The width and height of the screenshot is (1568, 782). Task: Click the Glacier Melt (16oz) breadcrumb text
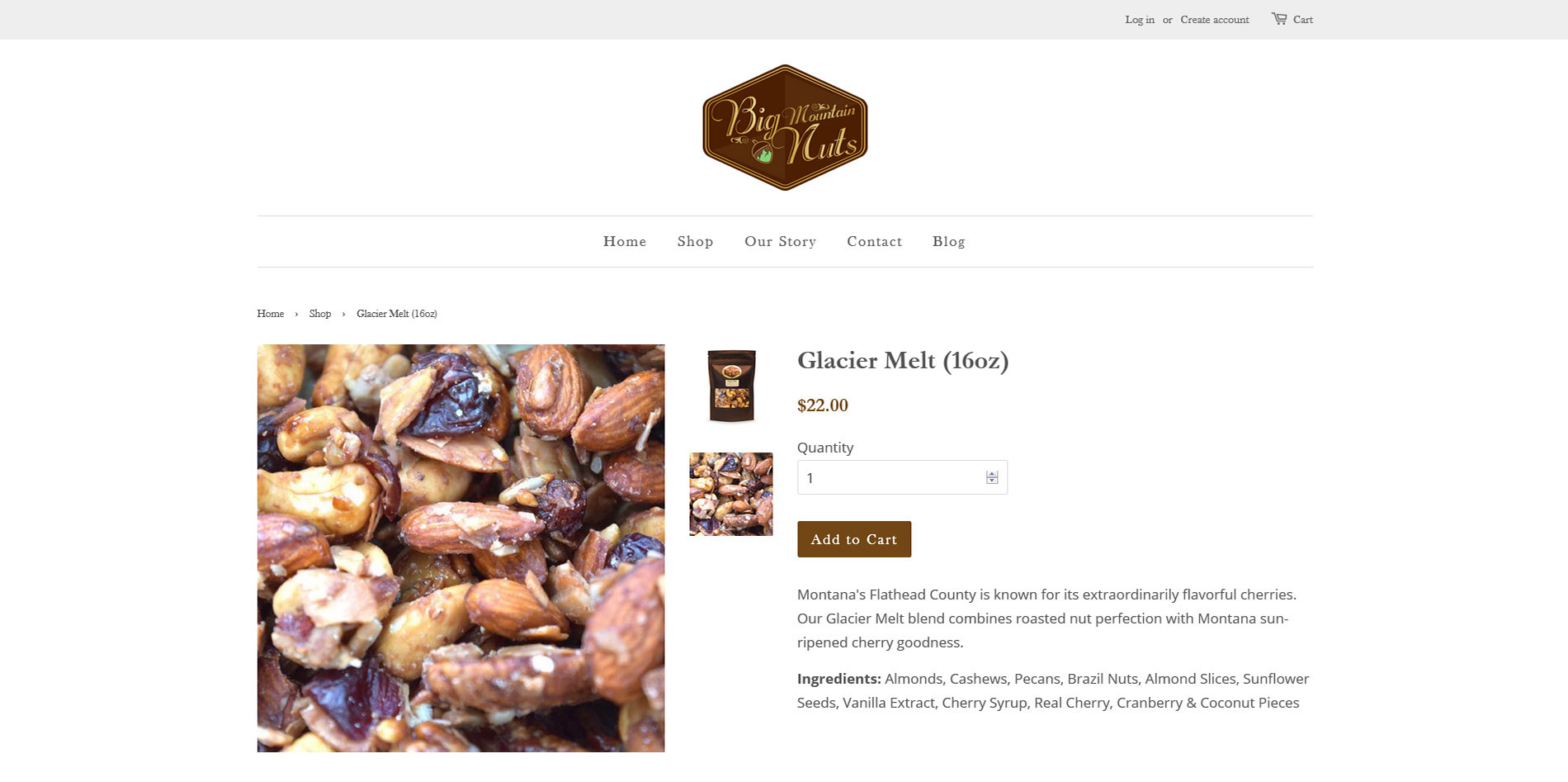click(397, 314)
